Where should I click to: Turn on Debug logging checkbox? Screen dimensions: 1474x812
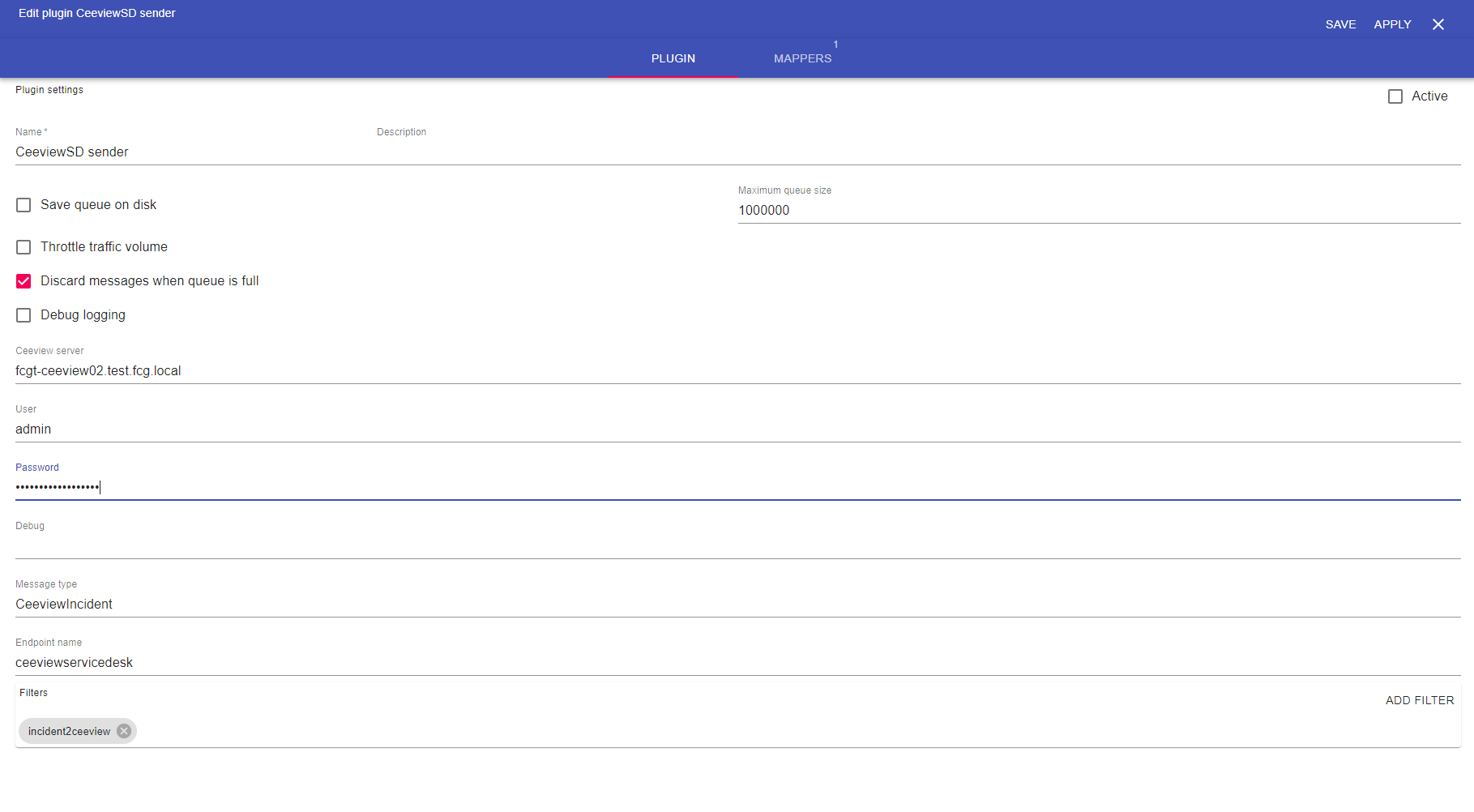23,315
